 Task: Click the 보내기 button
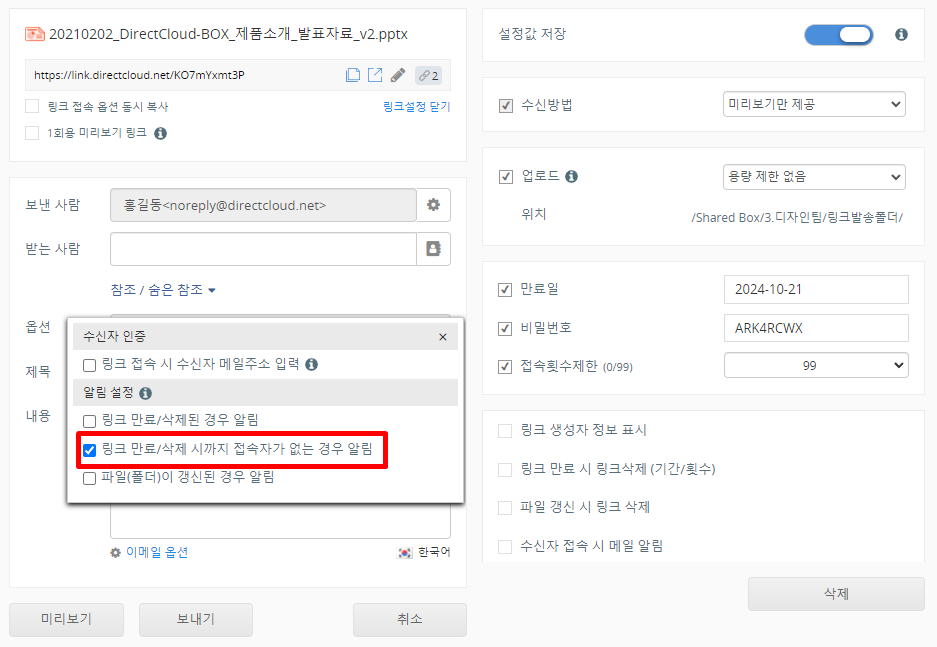pyautogui.click(x=196, y=619)
